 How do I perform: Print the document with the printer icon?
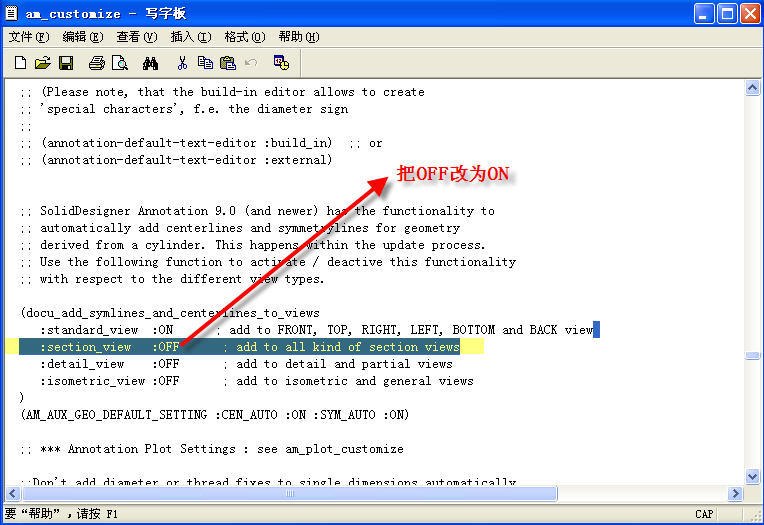point(96,63)
